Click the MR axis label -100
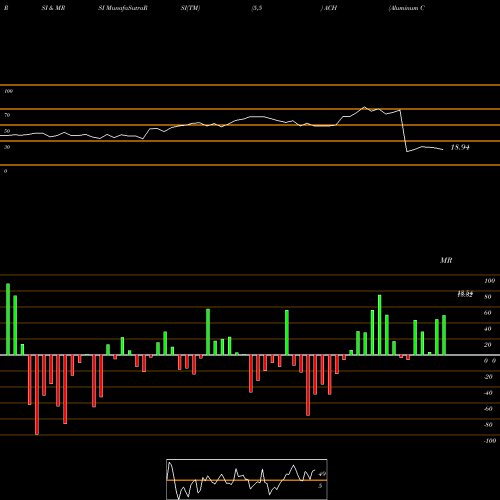500x500 pixels. (490, 441)
